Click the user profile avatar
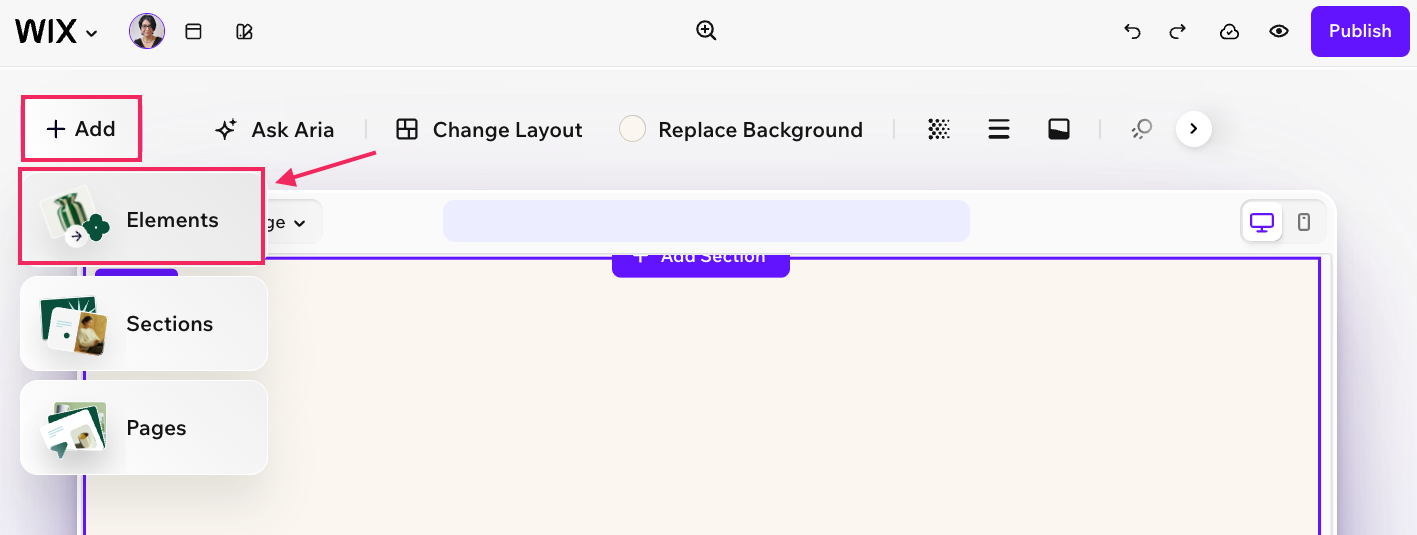Viewport: 1417px width, 535px height. point(147,32)
